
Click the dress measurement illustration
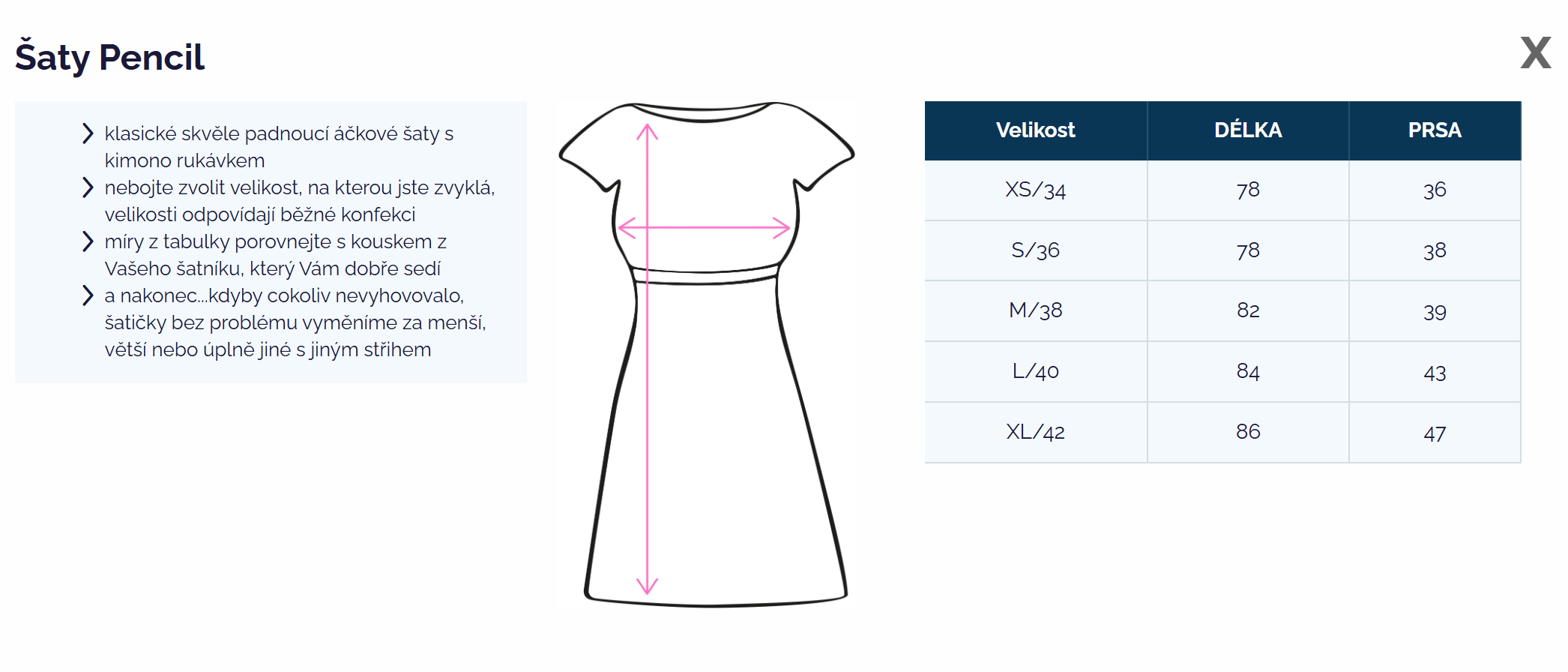706,354
